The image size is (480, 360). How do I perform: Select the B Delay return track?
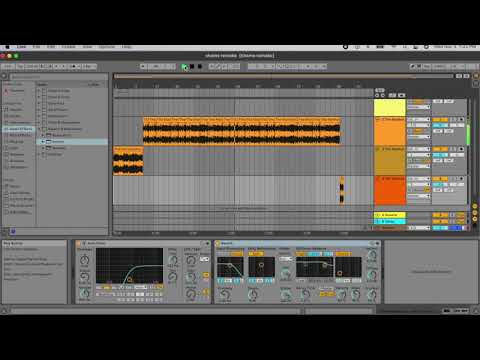389,221
